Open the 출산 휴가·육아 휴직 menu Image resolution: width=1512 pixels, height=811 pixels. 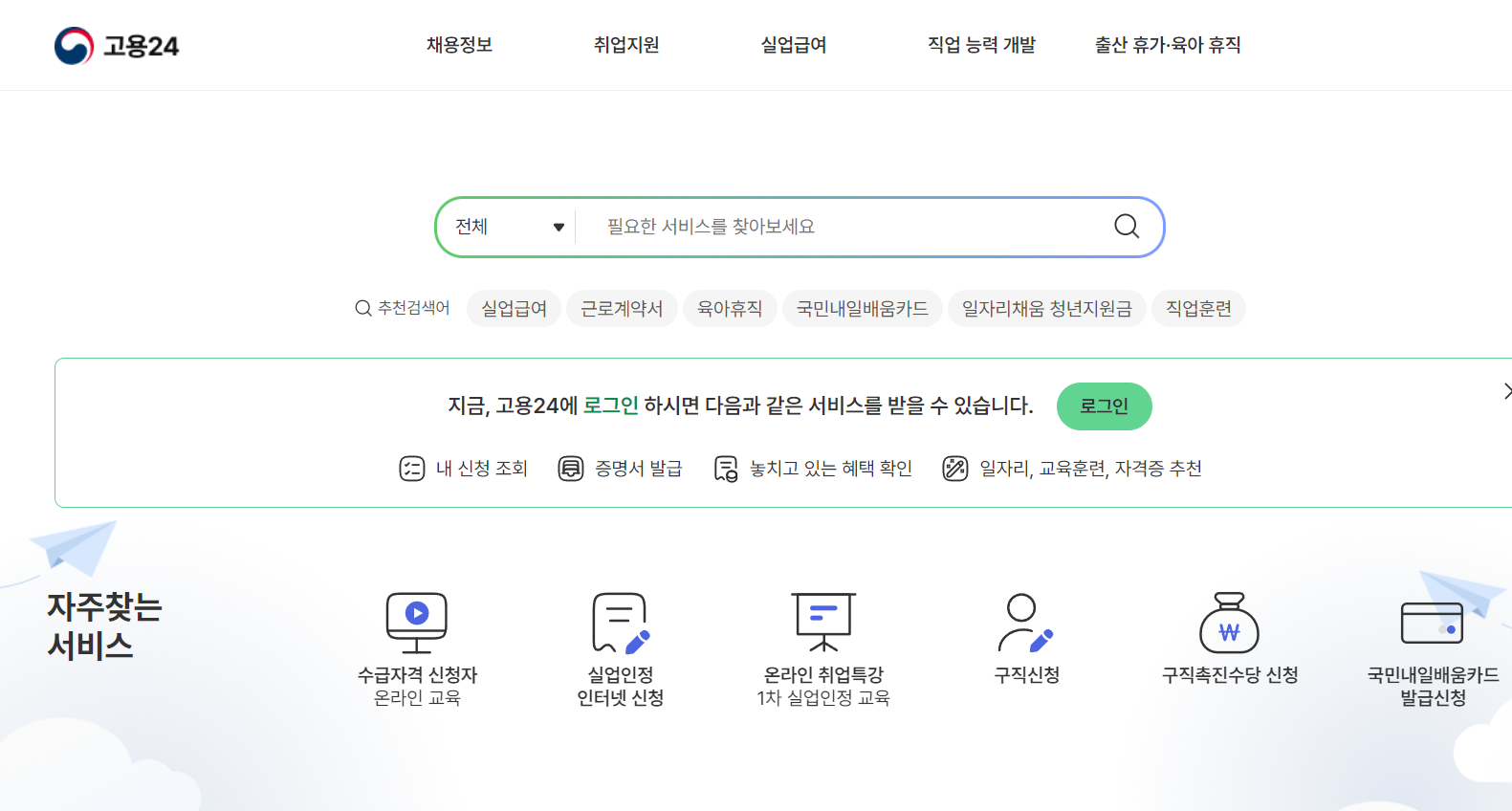click(x=1168, y=45)
